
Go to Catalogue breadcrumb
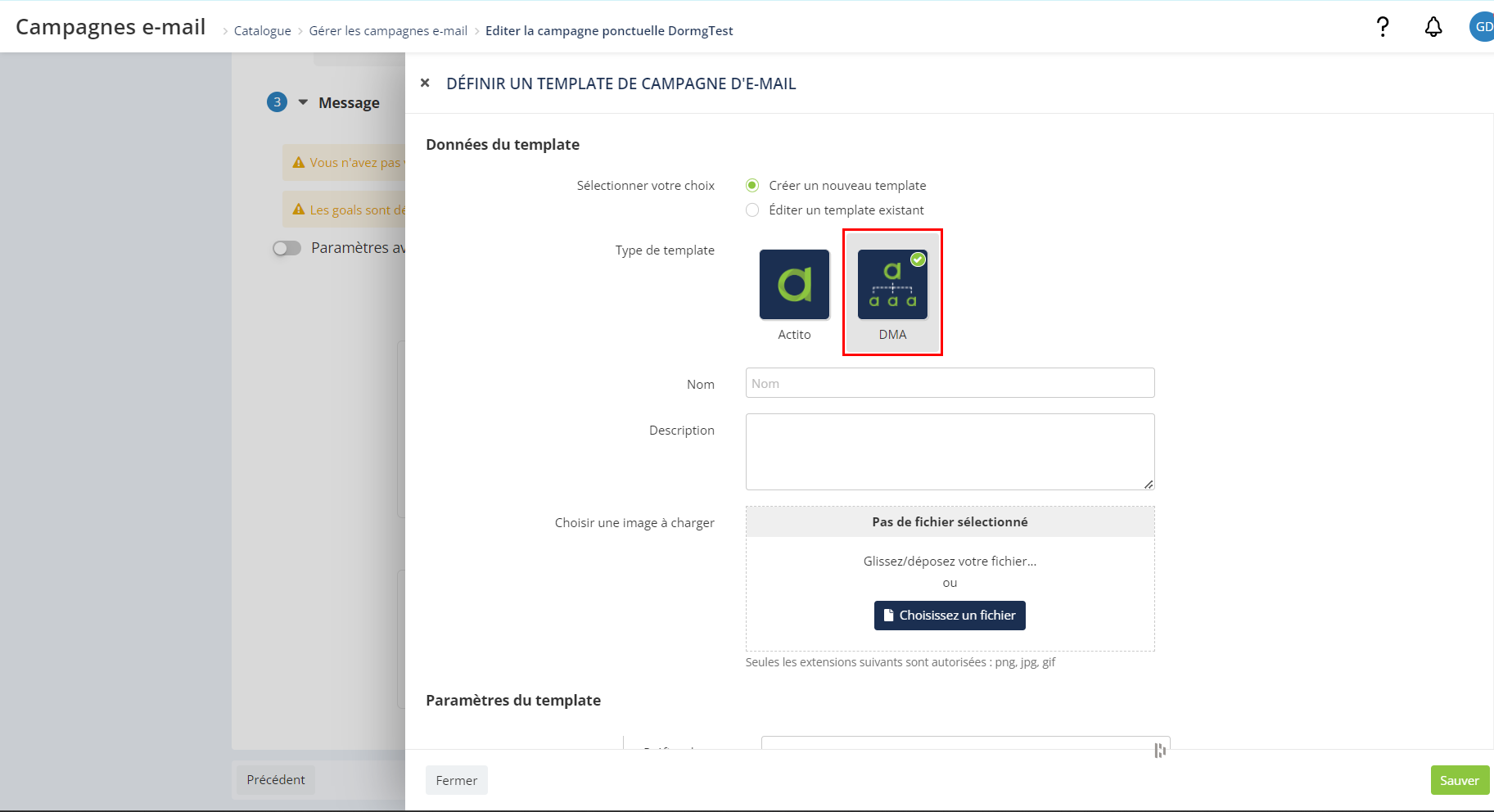pos(262,30)
